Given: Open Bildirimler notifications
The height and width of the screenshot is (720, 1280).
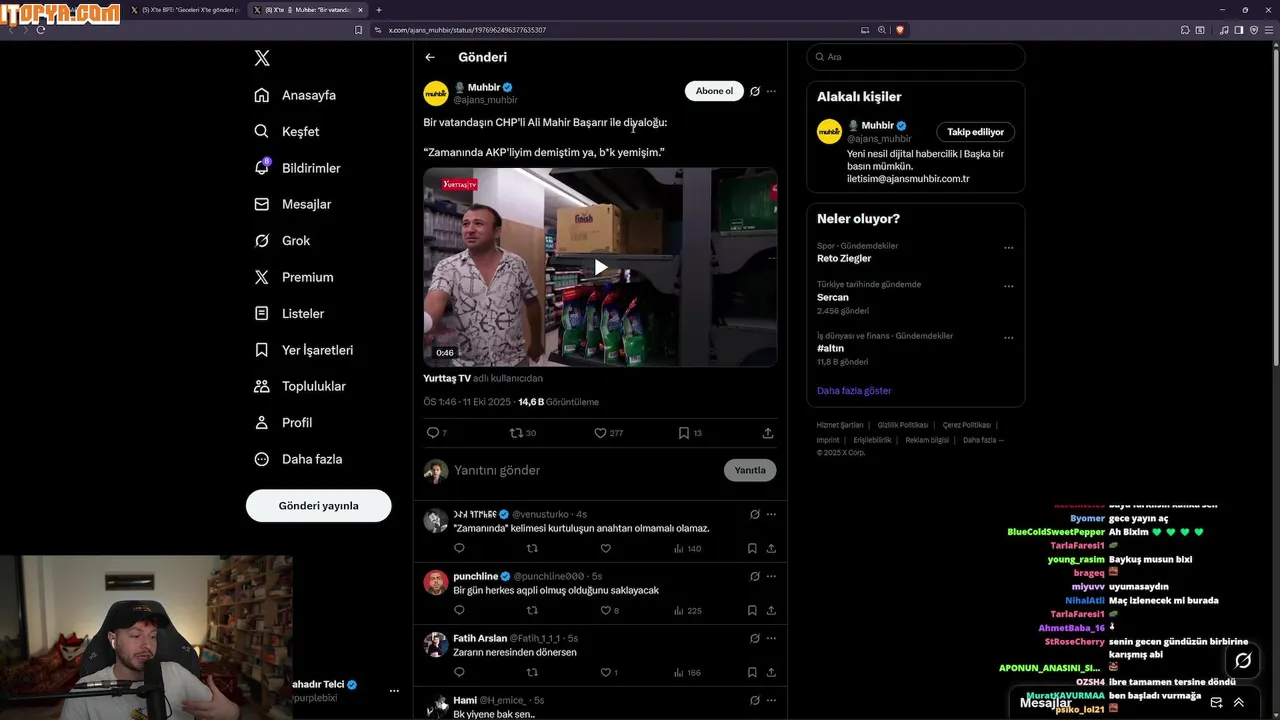Looking at the screenshot, I should coord(297,168).
